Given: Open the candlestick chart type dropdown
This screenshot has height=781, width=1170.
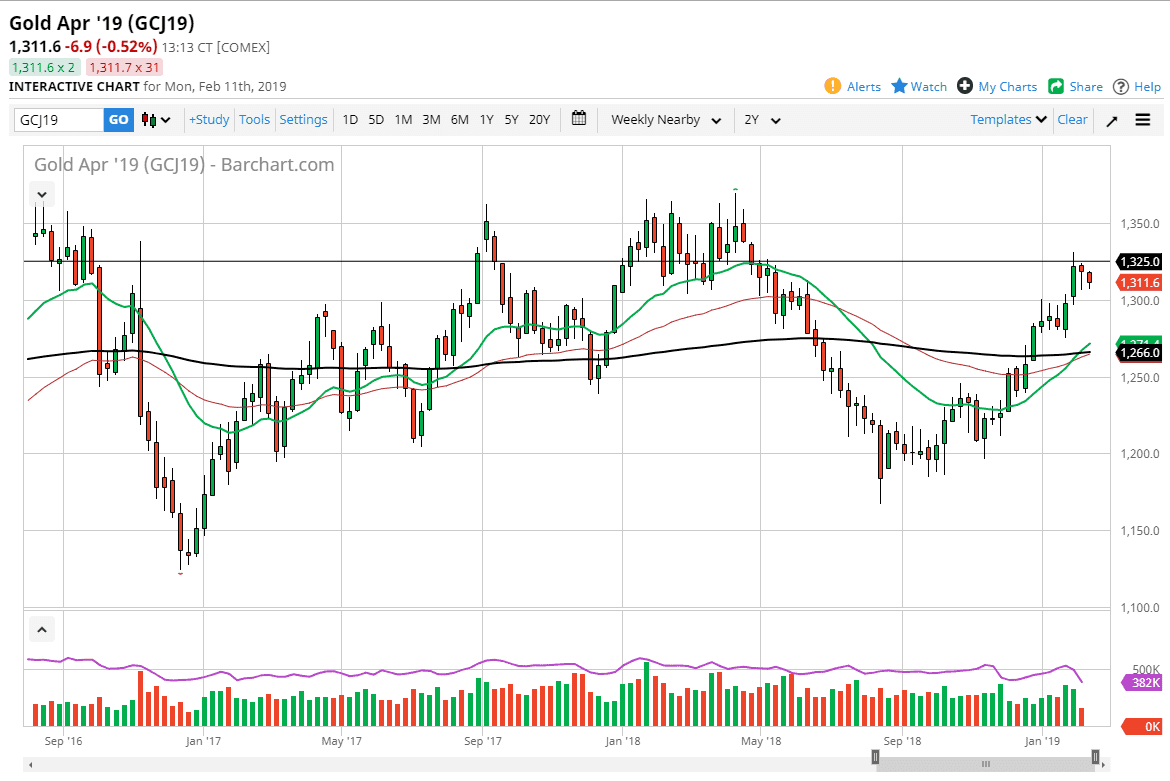Looking at the screenshot, I should (x=156, y=120).
